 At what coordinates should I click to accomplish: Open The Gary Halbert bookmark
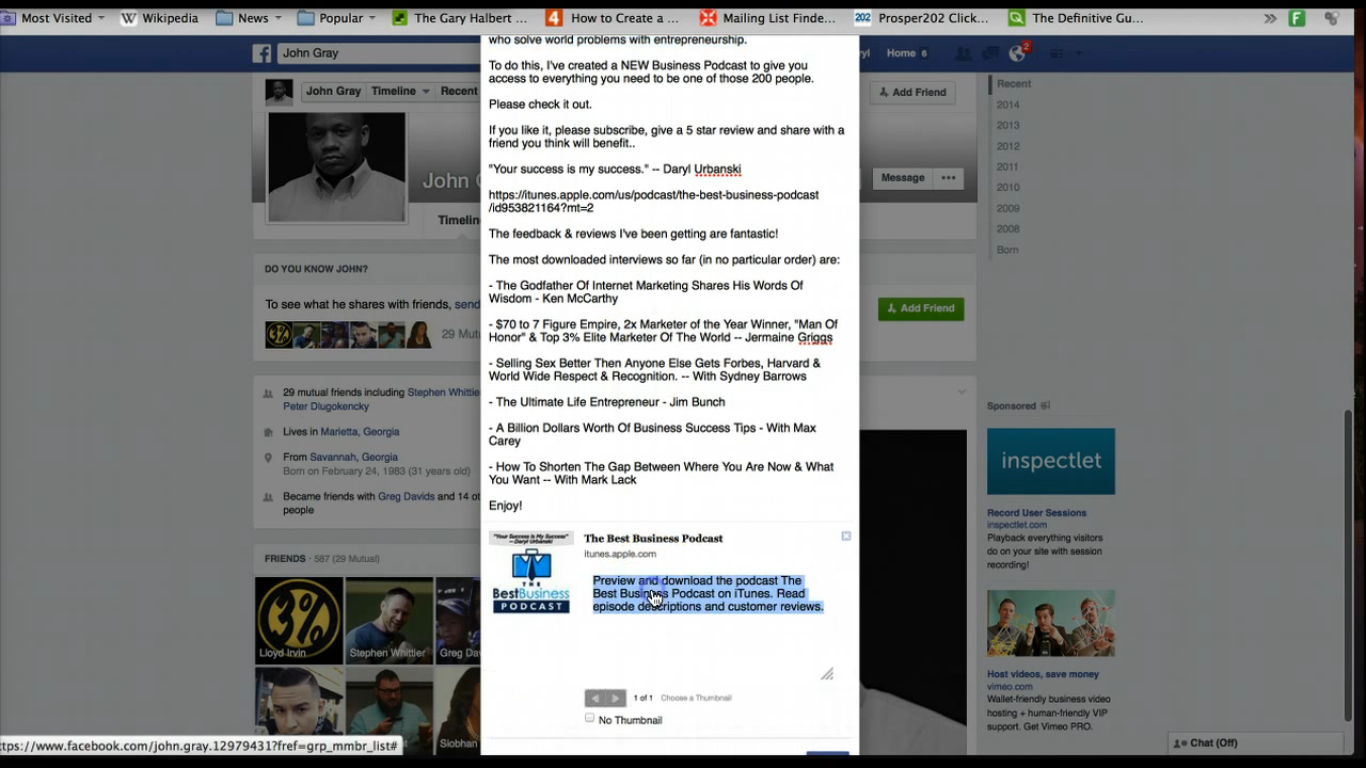tap(460, 18)
